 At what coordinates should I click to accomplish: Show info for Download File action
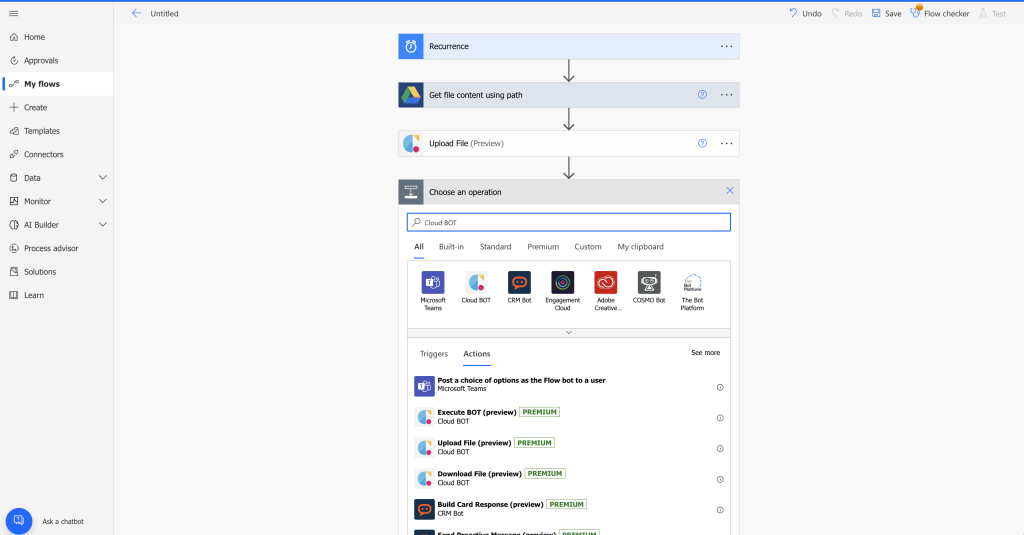click(720, 479)
